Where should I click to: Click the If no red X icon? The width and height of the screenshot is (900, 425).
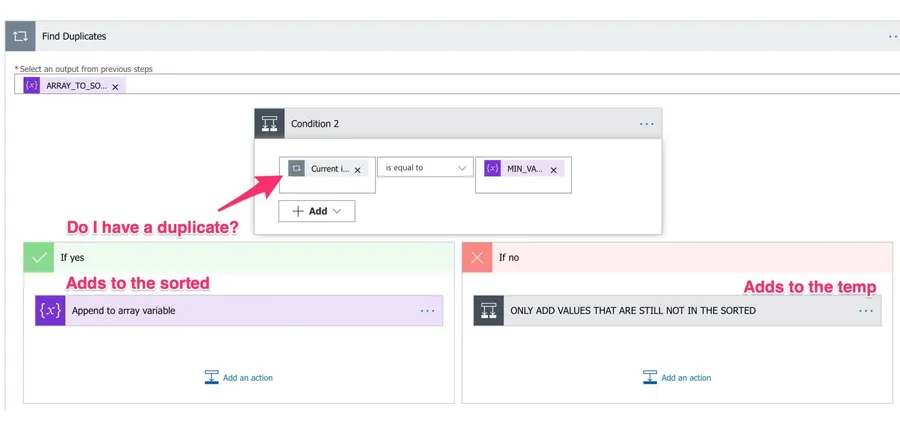coord(477,257)
